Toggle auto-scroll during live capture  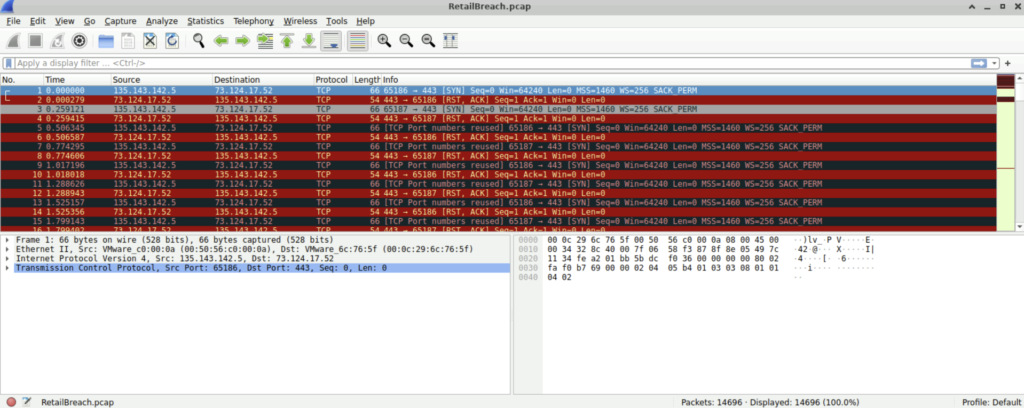[x=332, y=41]
